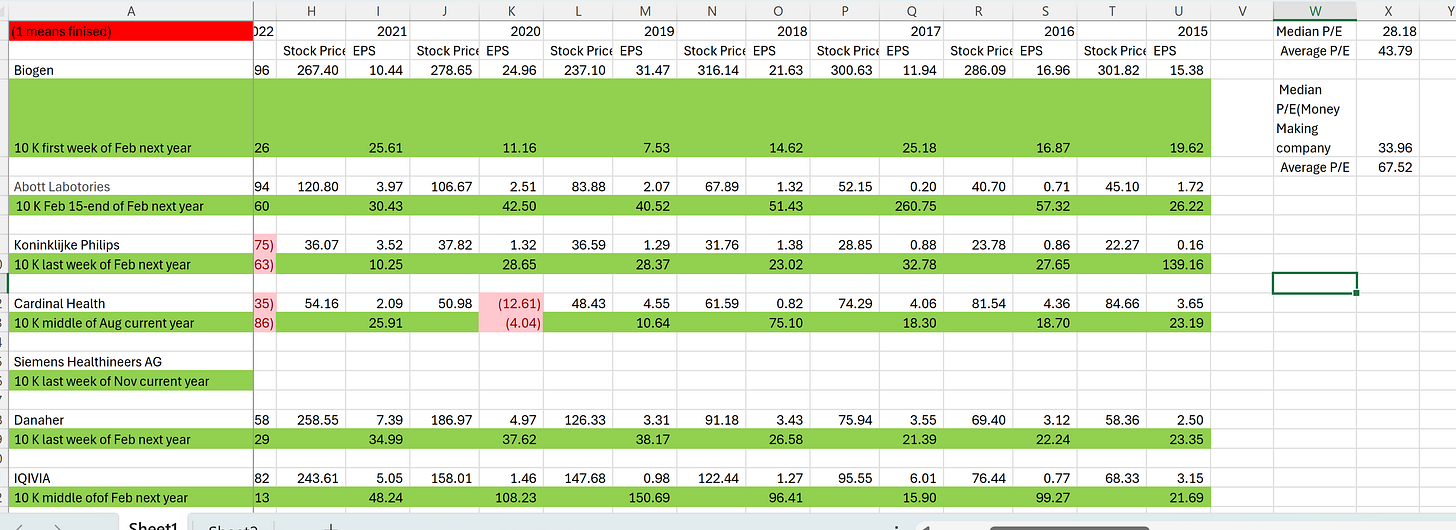Select column X header
Image resolution: width=1456 pixels, height=530 pixels.
point(1389,10)
